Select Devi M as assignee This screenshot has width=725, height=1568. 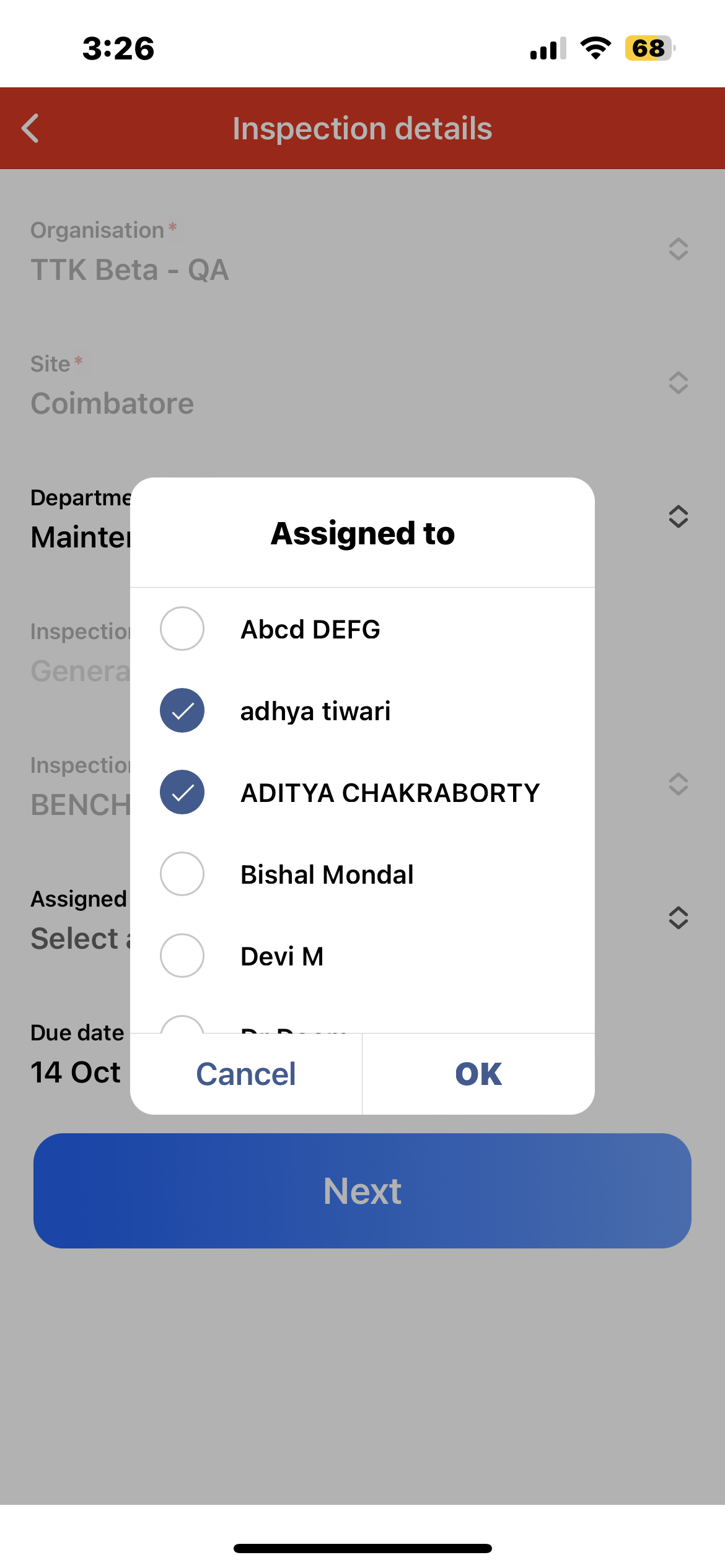(x=182, y=956)
